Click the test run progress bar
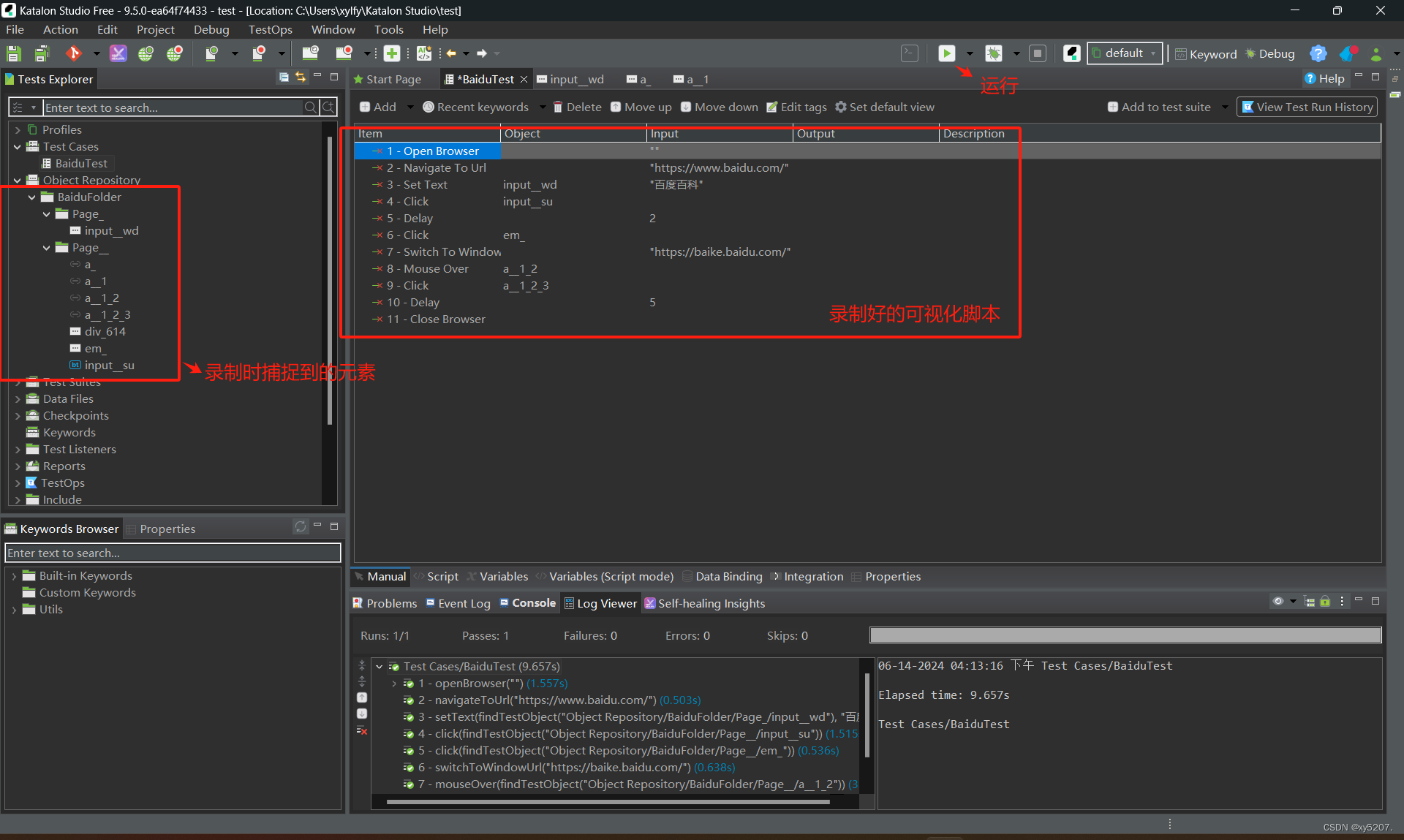1404x840 pixels. 1125,635
